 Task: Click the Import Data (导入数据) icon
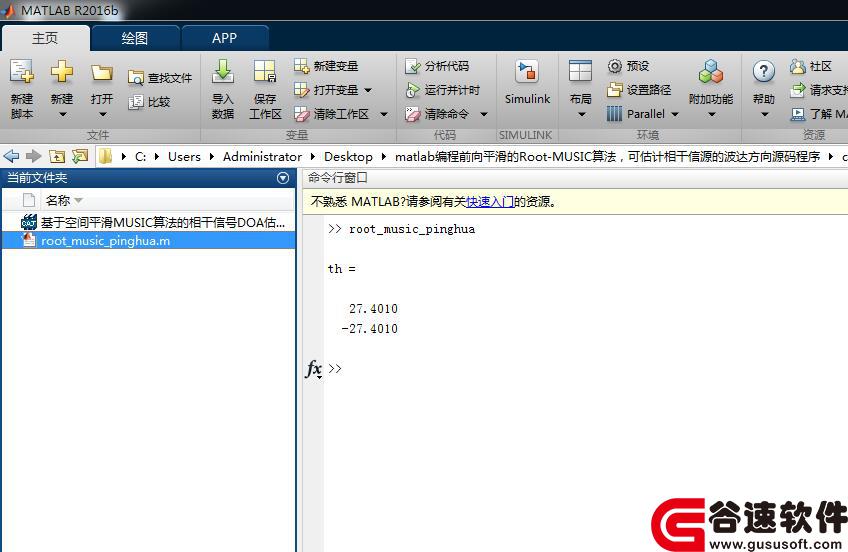pyautogui.click(x=223, y=71)
